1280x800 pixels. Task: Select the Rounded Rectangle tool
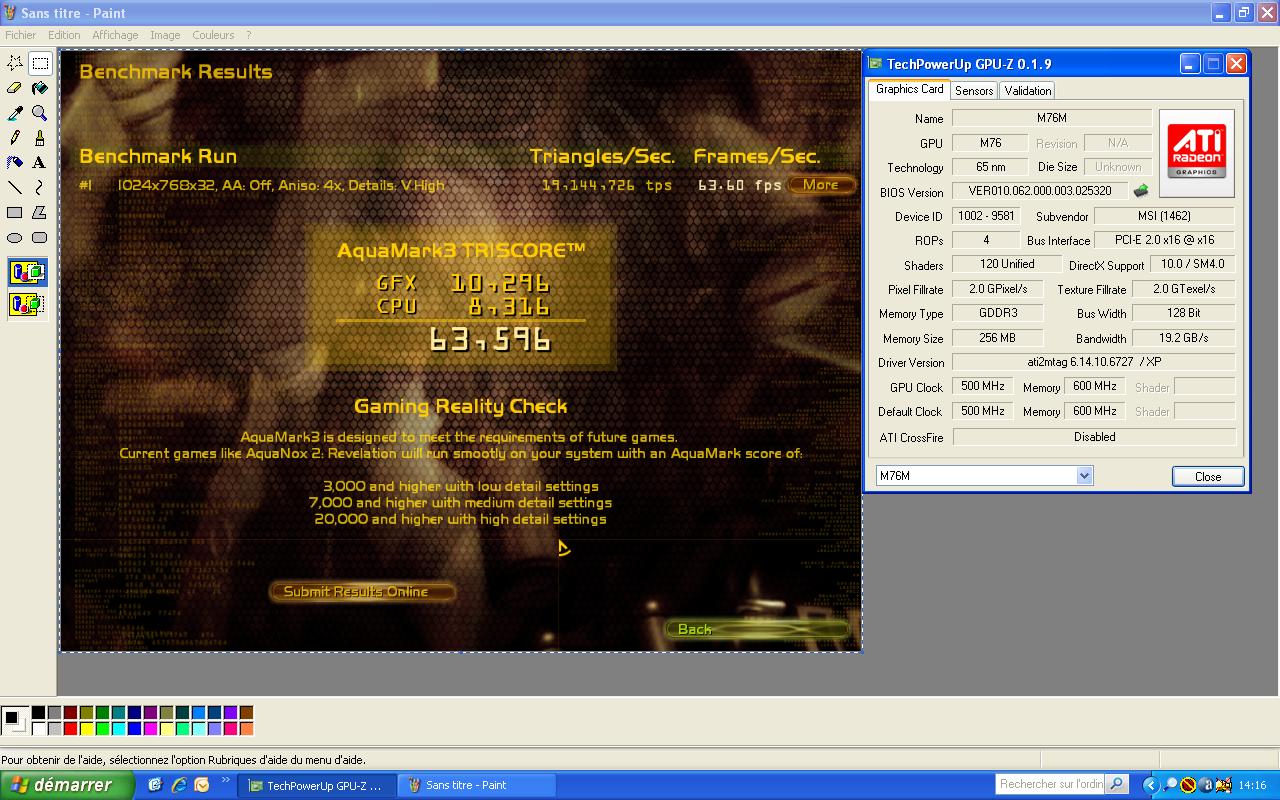[40, 237]
